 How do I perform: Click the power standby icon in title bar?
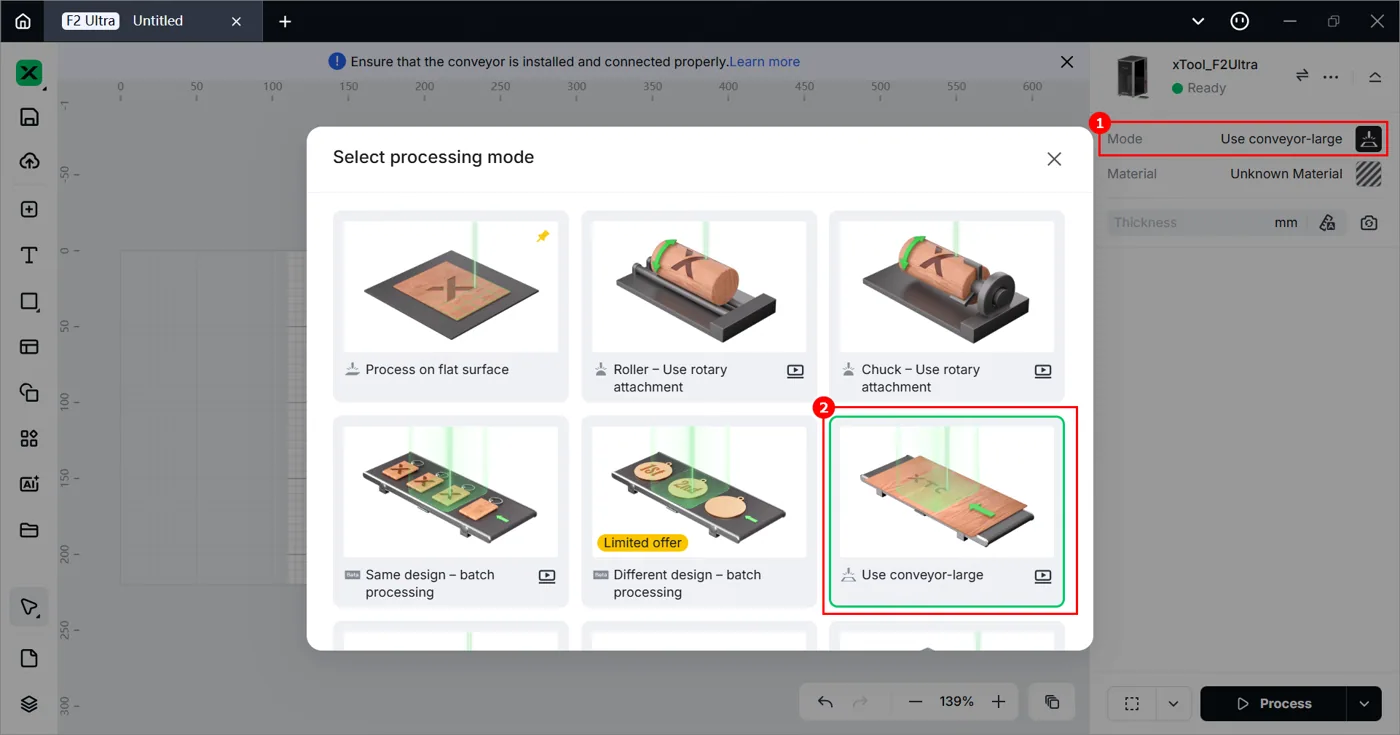click(1239, 21)
